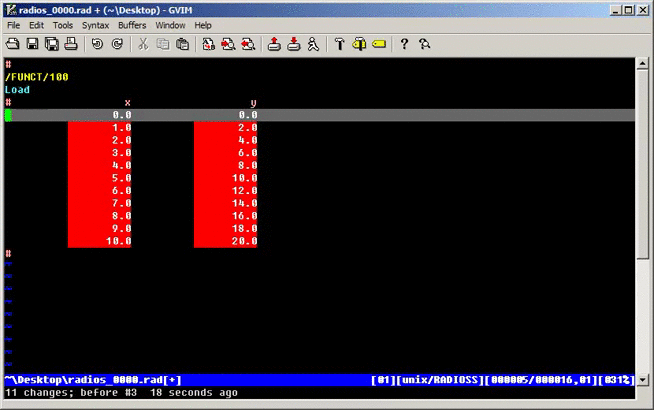Image resolution: width=654 pixels, height=410 pixels.
Task: Save the current file via floppy icon
Action: coord(32,44)
